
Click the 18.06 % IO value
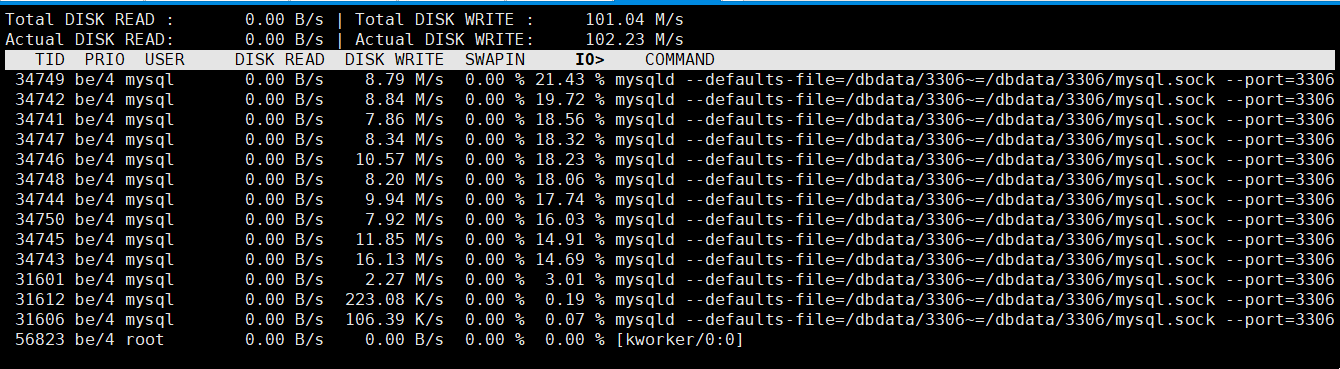(570, 180)
